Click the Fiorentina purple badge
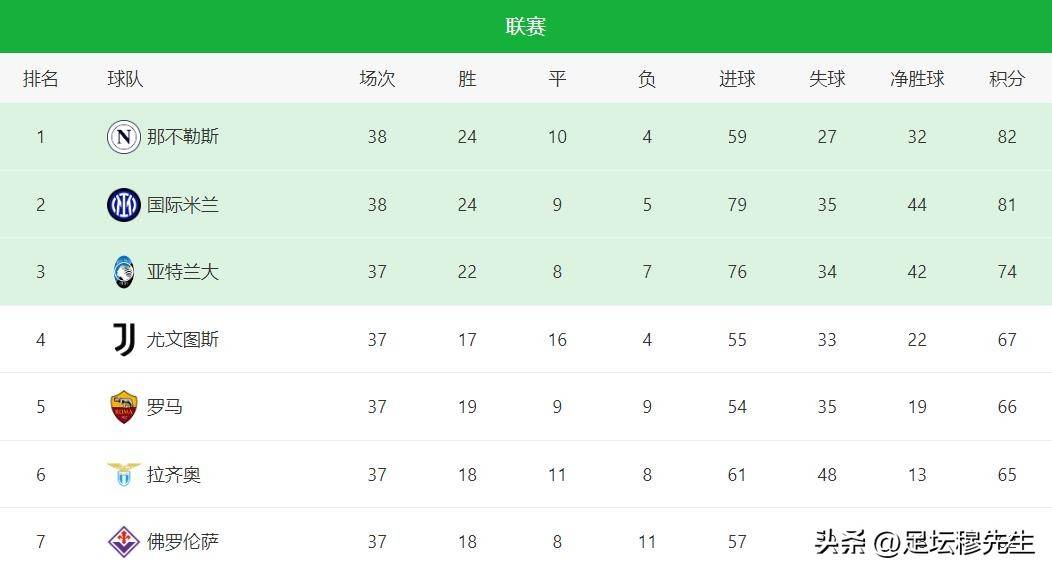The image size is (1052, 573). [x=123, y=542]
